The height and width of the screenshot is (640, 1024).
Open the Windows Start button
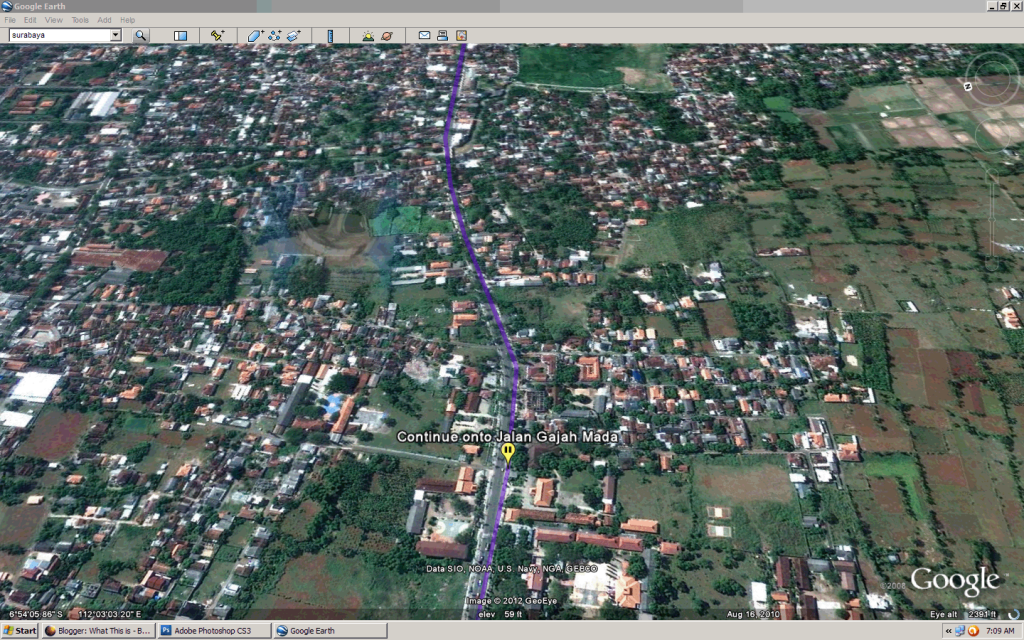[20, 631]
